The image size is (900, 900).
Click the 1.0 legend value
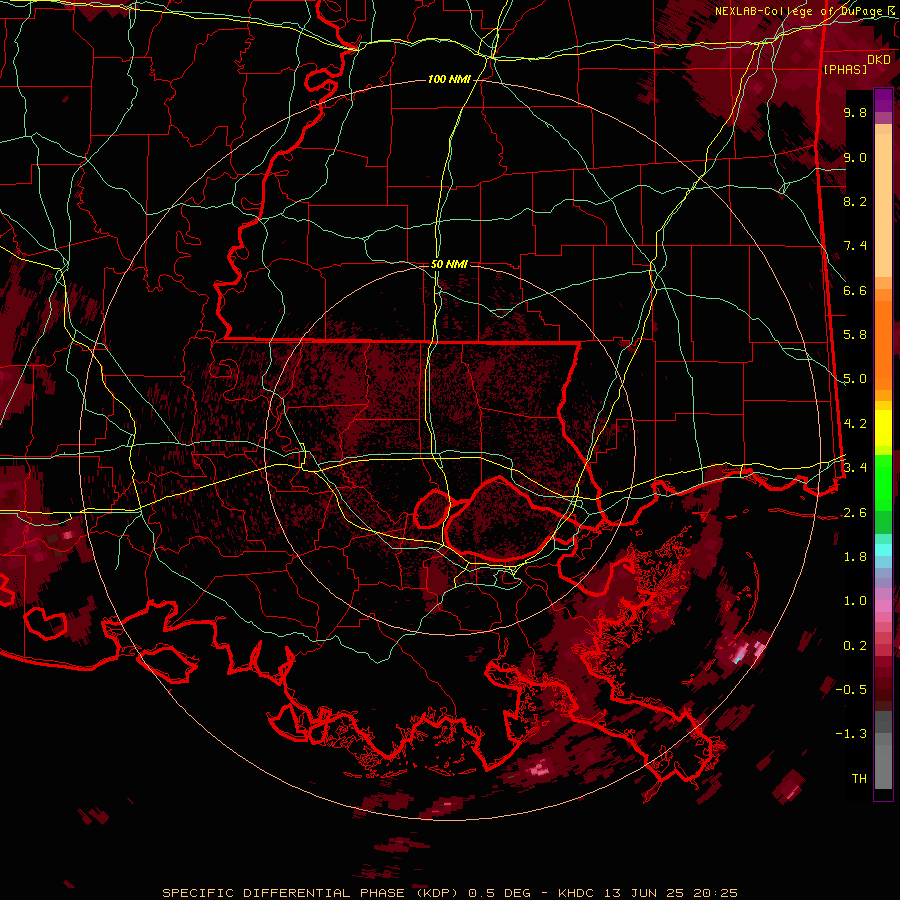tap(855, 601)
